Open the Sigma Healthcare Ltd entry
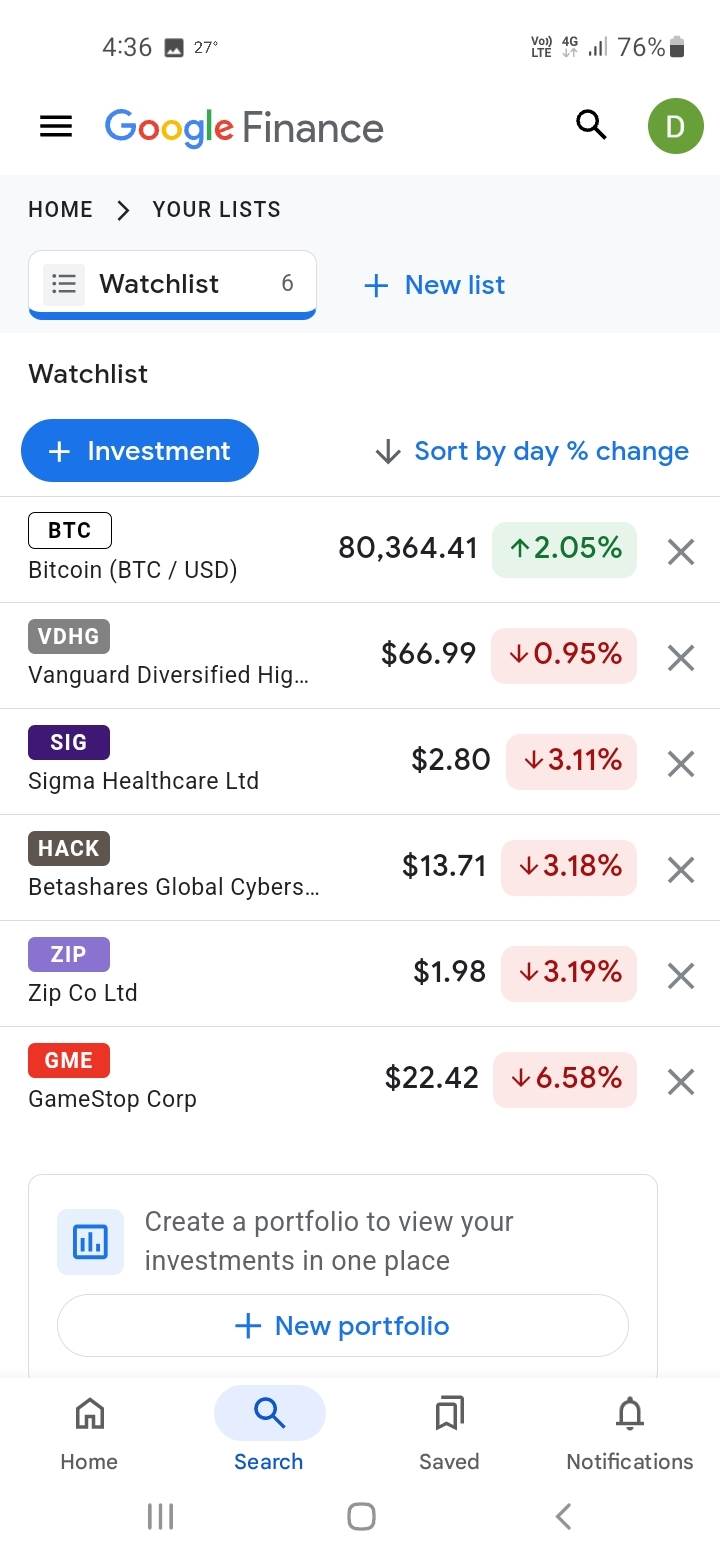The width and height of the screenshot is (720, 1560). click(x=143, y=781)
